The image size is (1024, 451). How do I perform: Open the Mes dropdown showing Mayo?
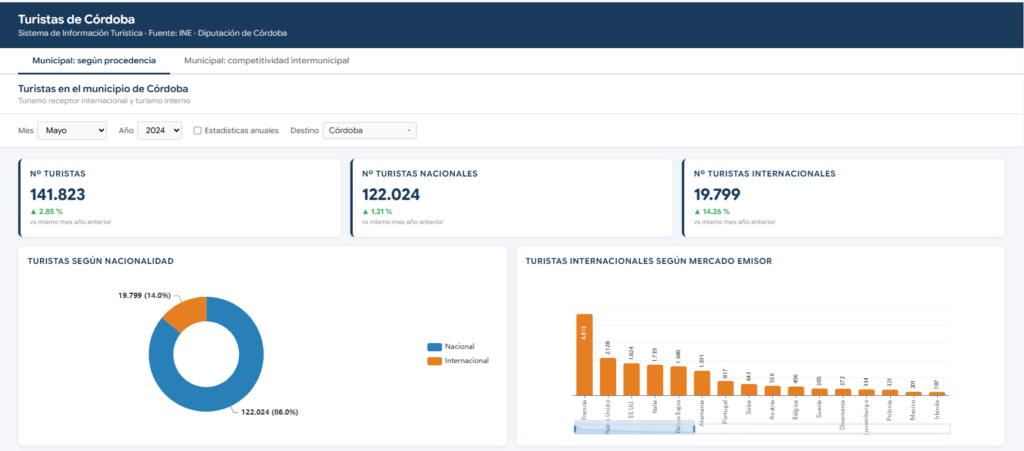[x=72, y=131]
